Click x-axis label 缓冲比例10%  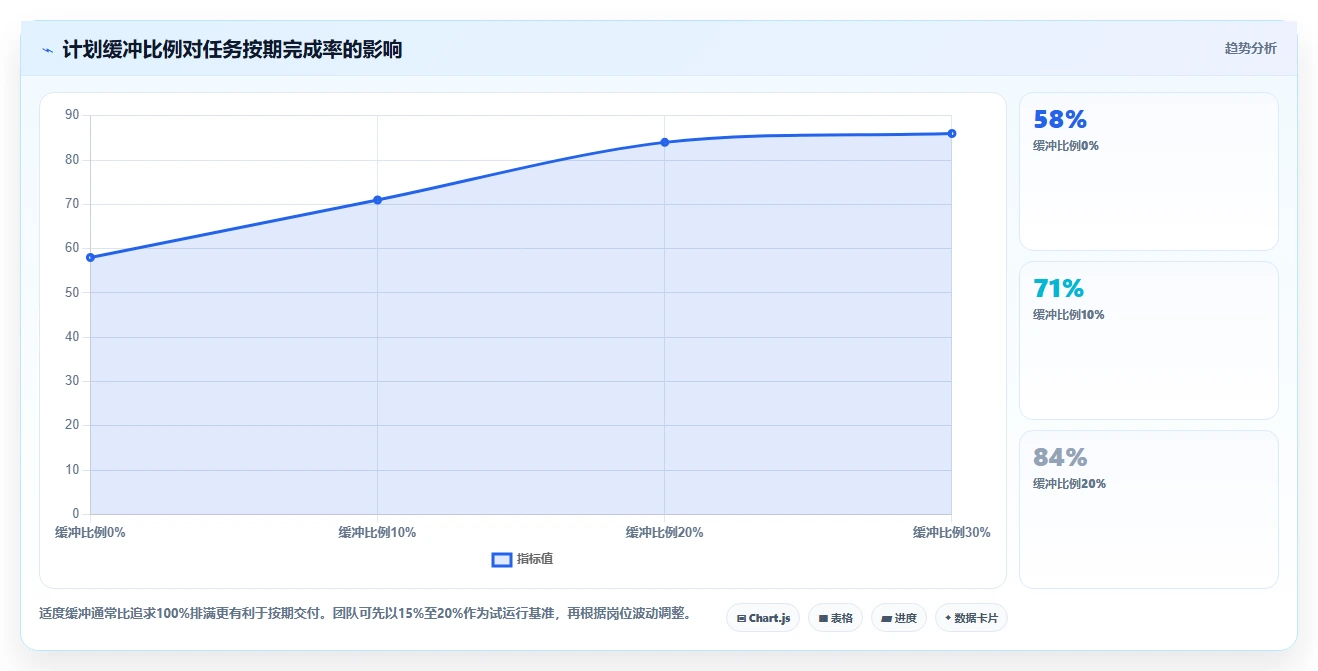coord(377,532)
